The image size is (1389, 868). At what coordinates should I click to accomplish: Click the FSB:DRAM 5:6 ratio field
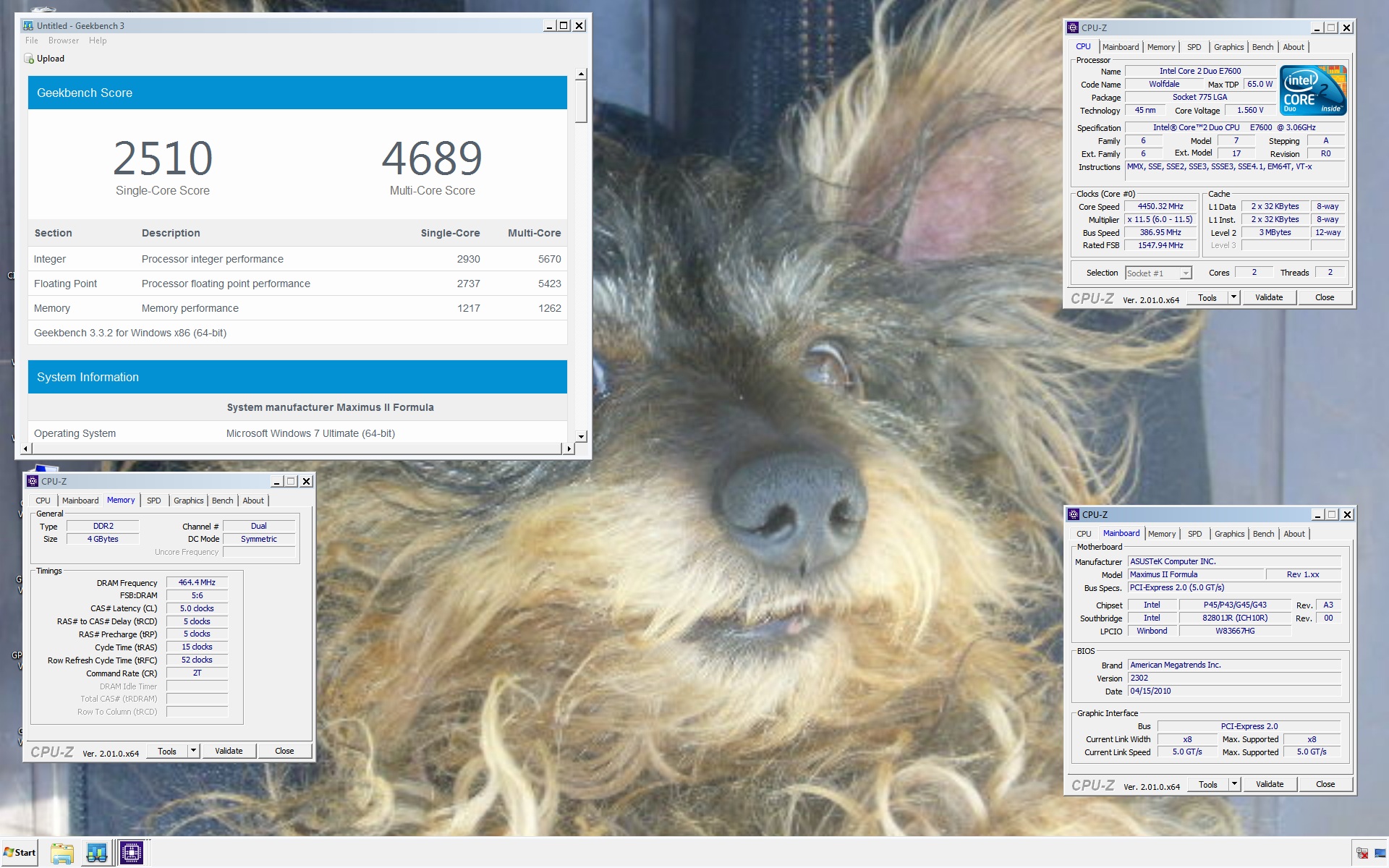pos(197,595)
